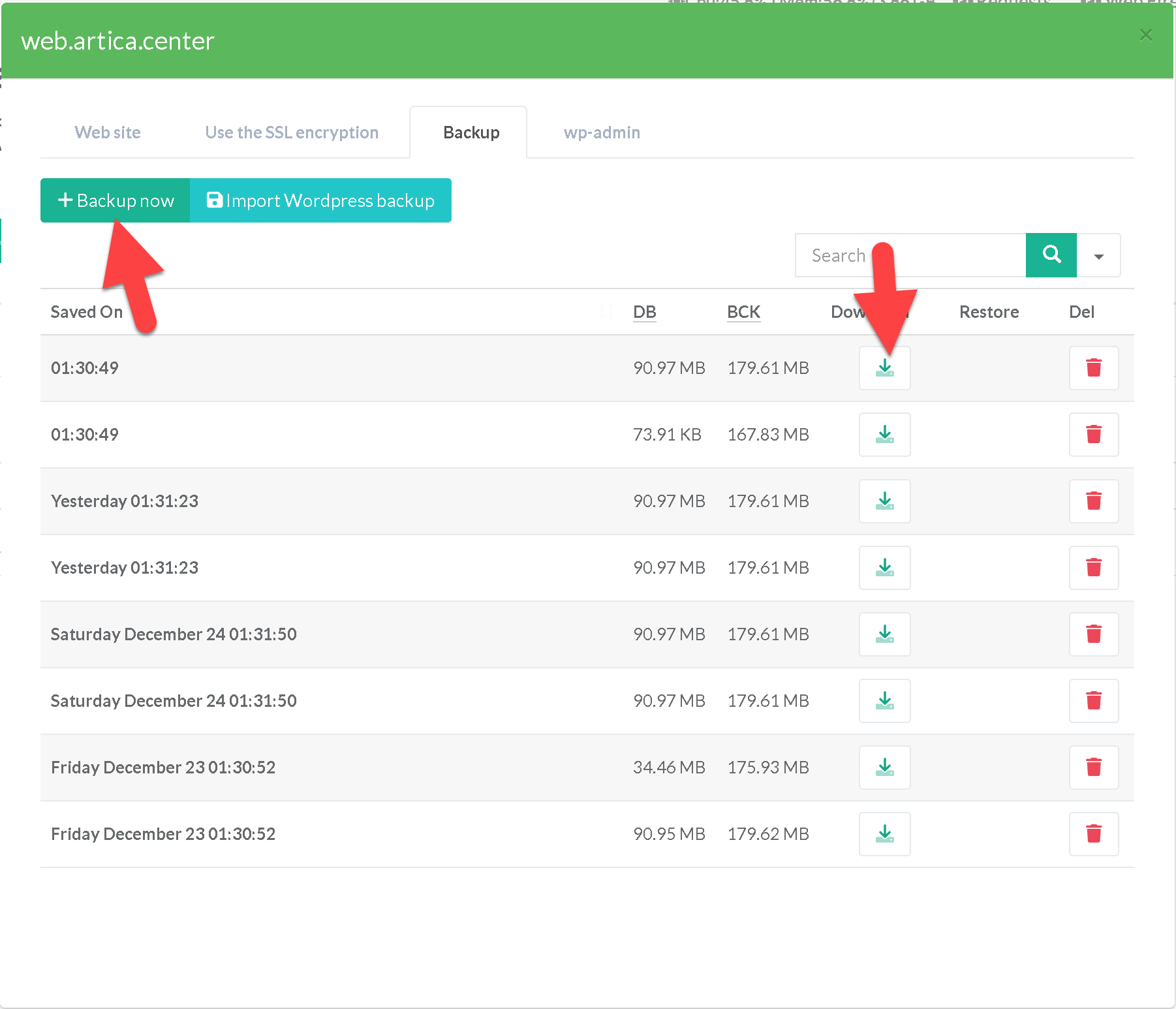Image resolution: width=1176 pixels, height=1009 pixels.
Task: Download the topmost 01:30:49 backup
Action: [884, 368]
